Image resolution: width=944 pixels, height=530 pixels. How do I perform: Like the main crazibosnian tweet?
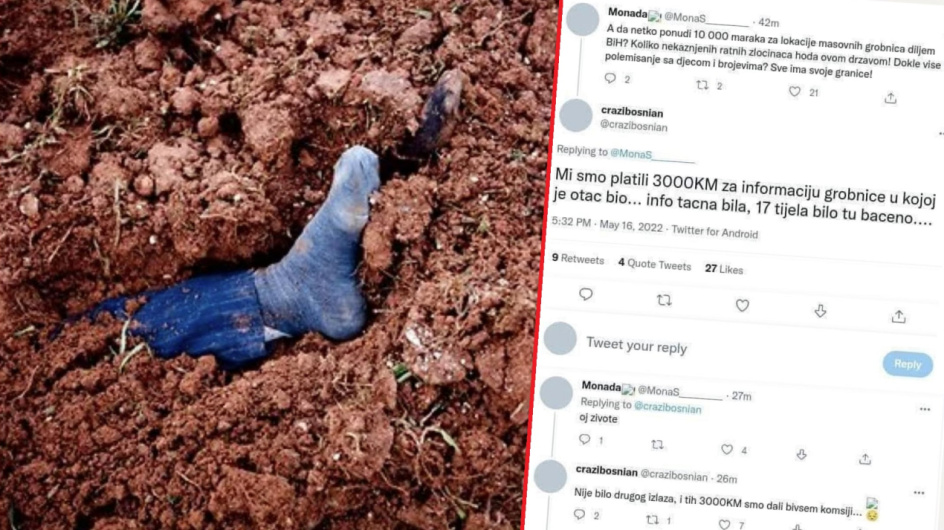click(x=742, y=306)
